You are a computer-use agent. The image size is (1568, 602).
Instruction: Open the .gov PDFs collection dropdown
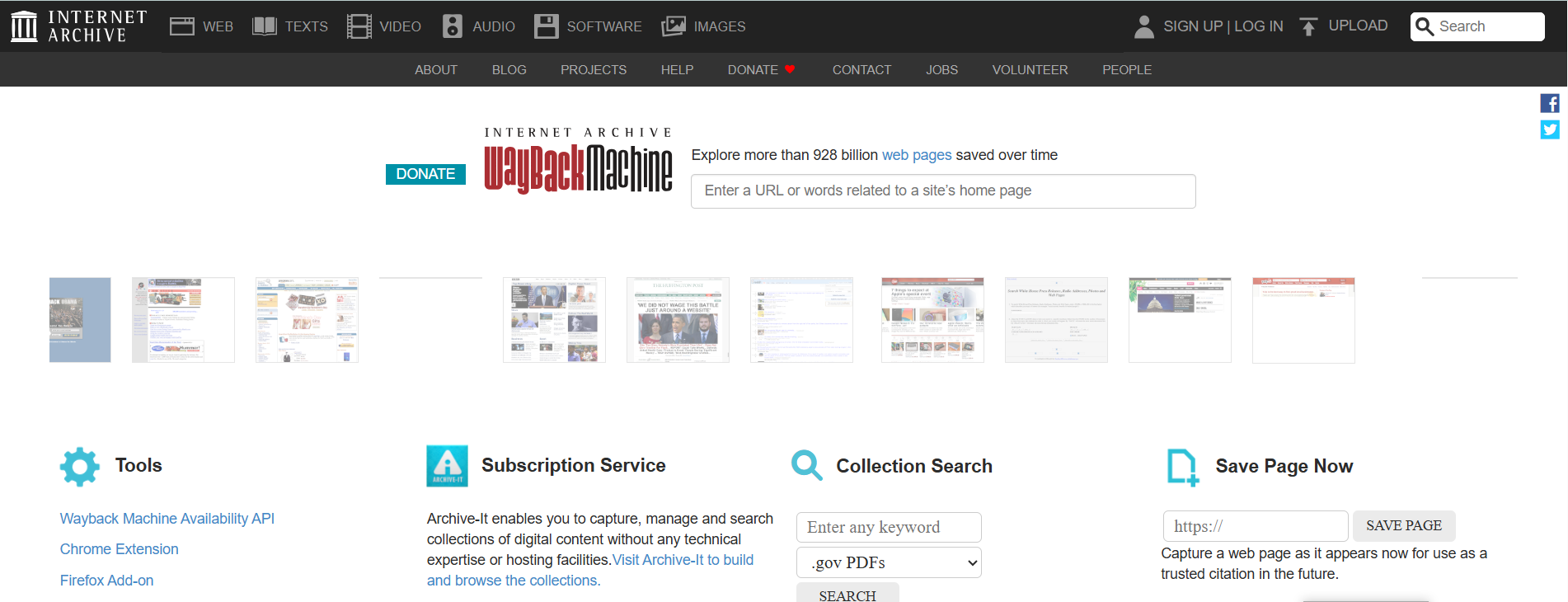click(889, 562)
